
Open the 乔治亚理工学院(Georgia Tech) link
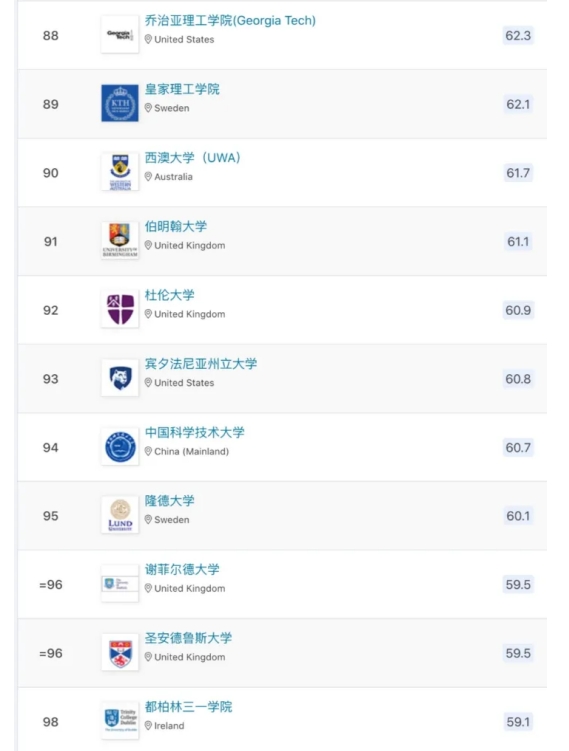click(230, 21)
